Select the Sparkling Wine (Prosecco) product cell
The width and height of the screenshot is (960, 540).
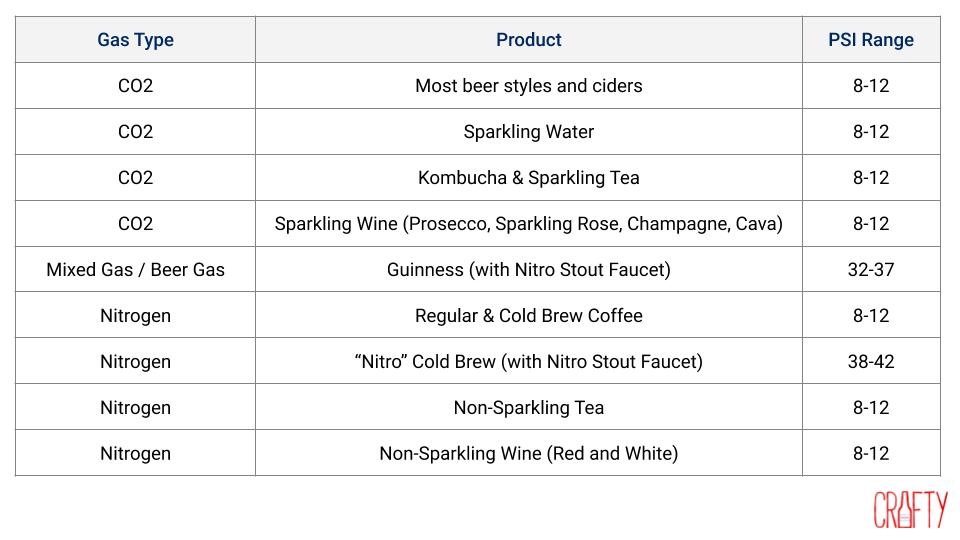tap(528, 224)
